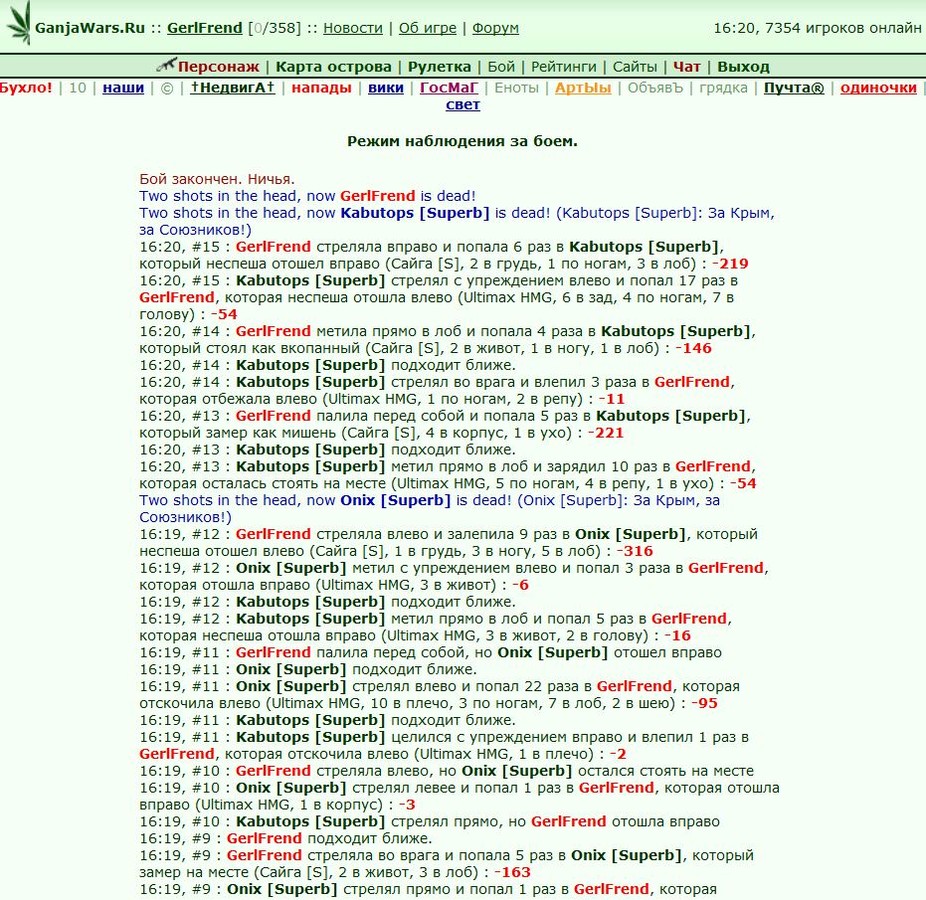Click the Бухло! shortcut link
The height and width of the screenshot is (900, 926).
click(x=26, y=88)
